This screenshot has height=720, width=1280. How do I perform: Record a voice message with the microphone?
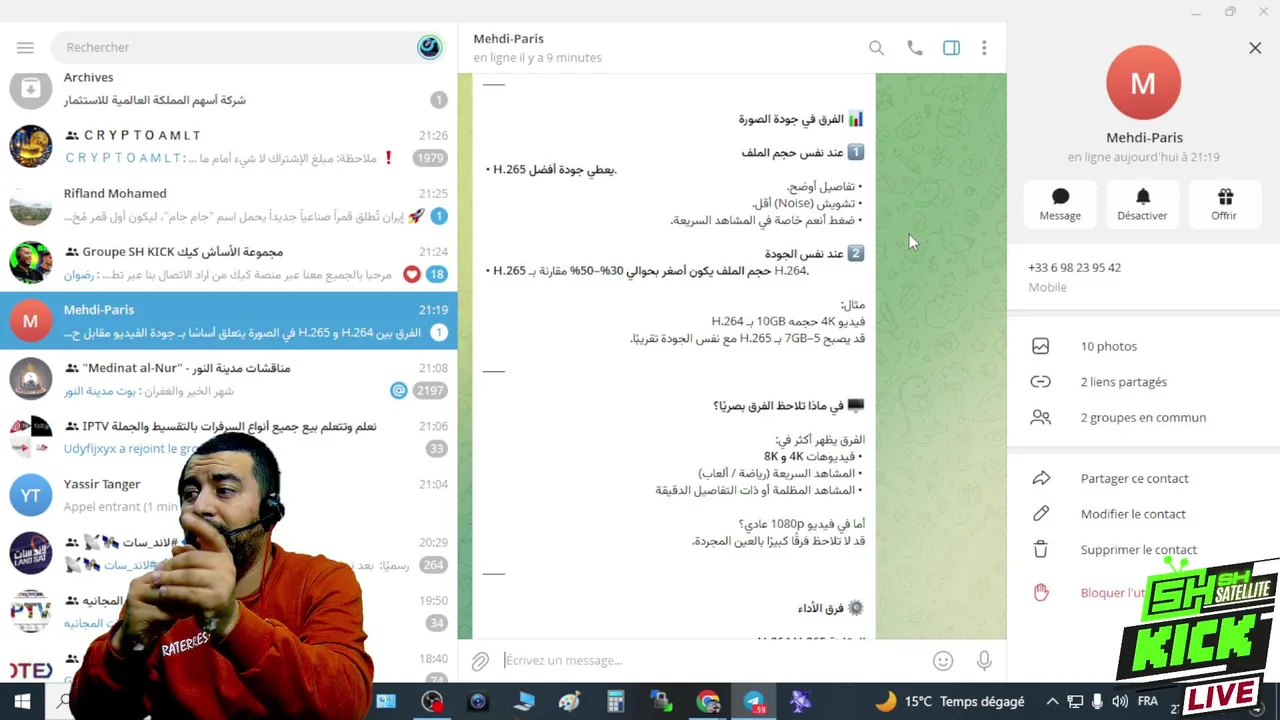click(x=985, y=661)
